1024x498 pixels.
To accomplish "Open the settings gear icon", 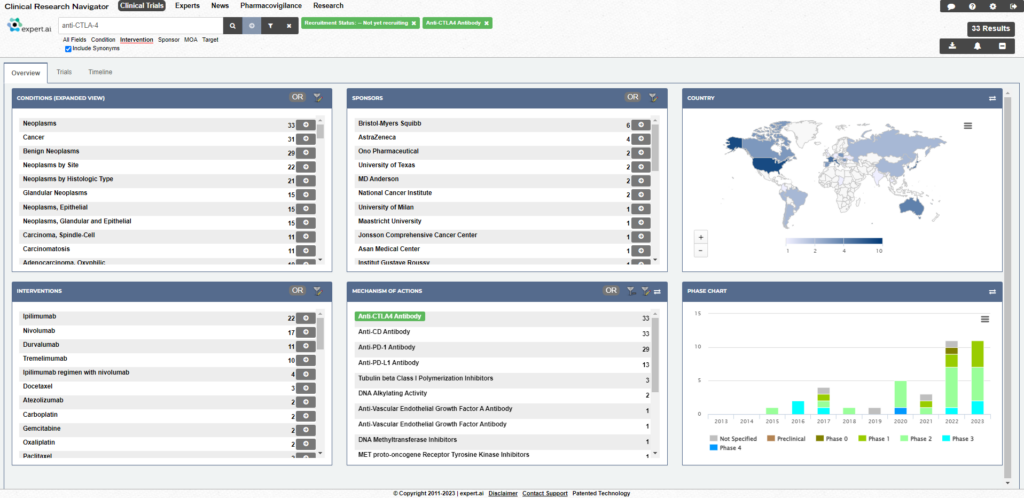I will 993,7.
